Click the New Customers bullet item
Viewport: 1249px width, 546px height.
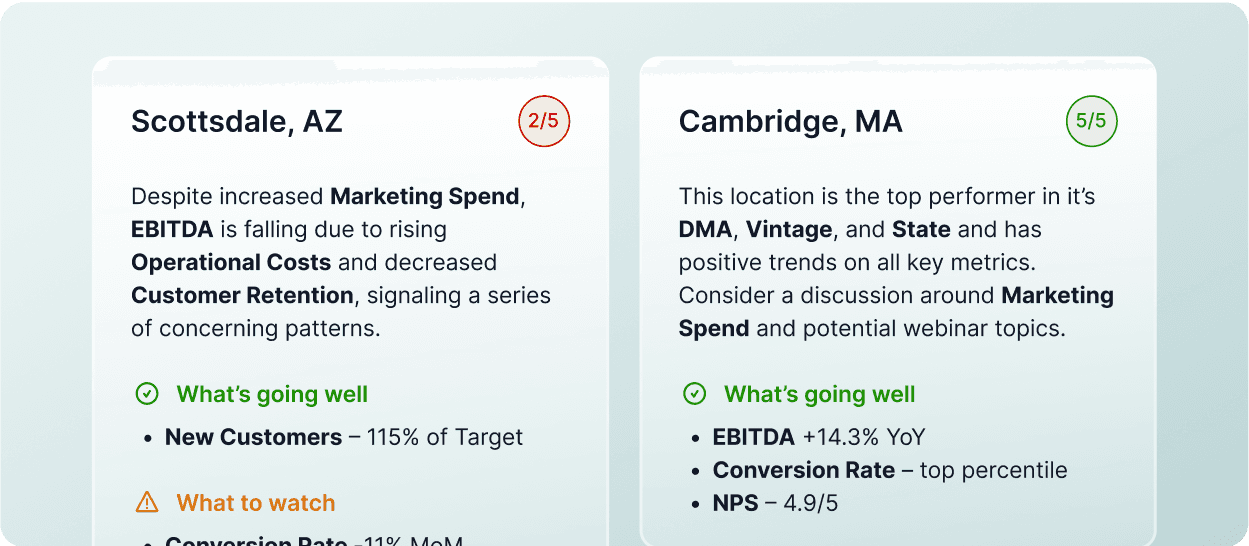343,437
